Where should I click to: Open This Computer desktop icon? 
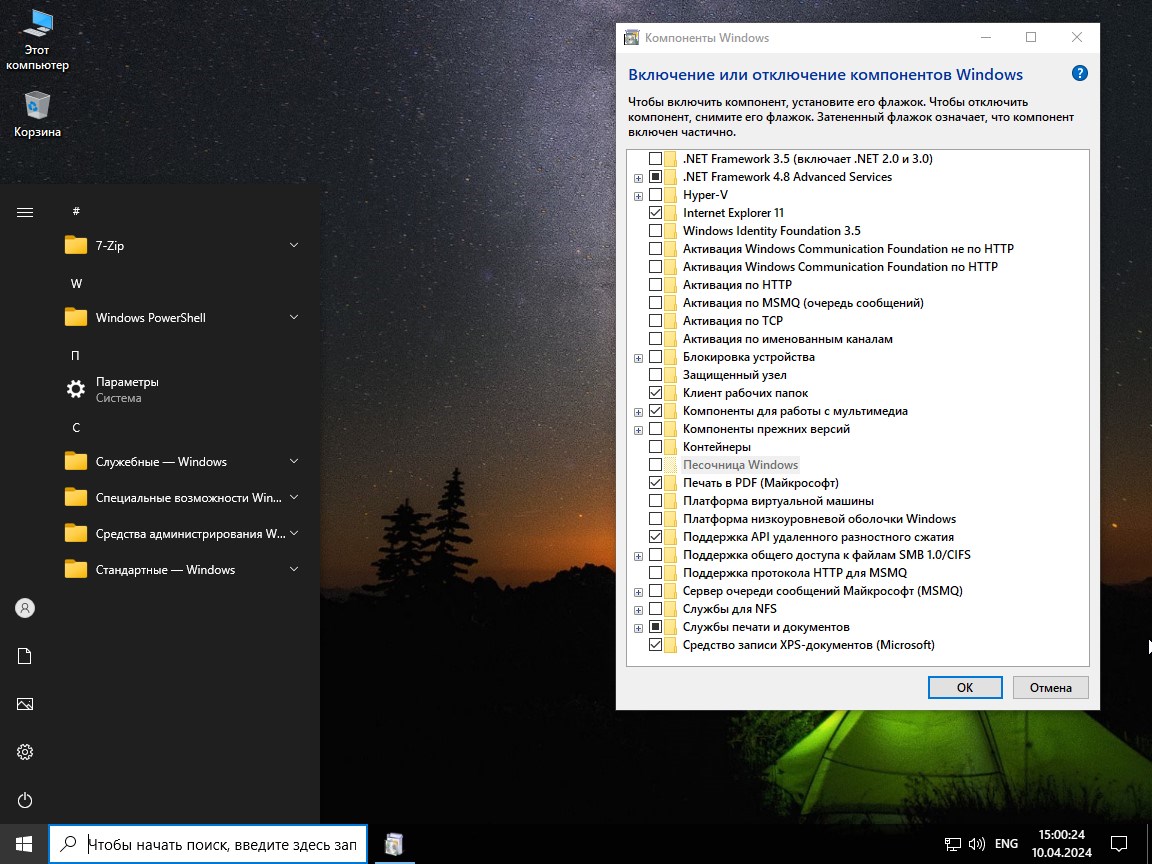pyautogui.click(x=37, y=38)
